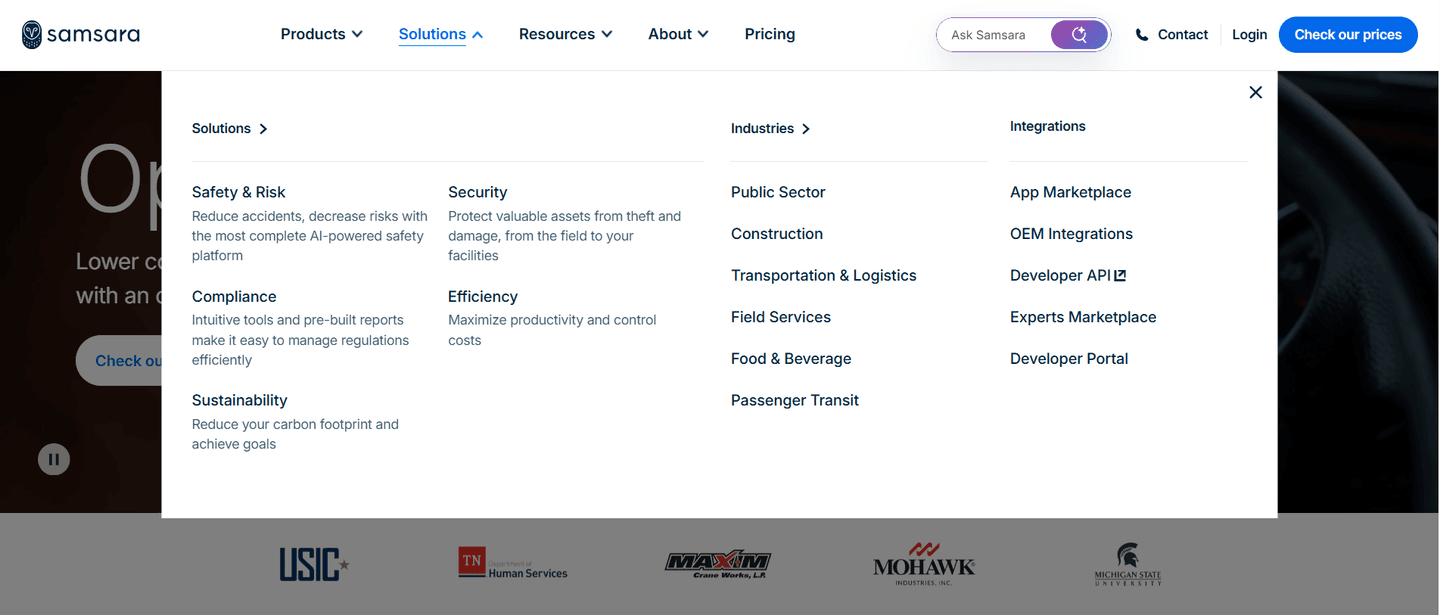
Task: Expand the Products dropdown menu
Action: click(322, 34)
